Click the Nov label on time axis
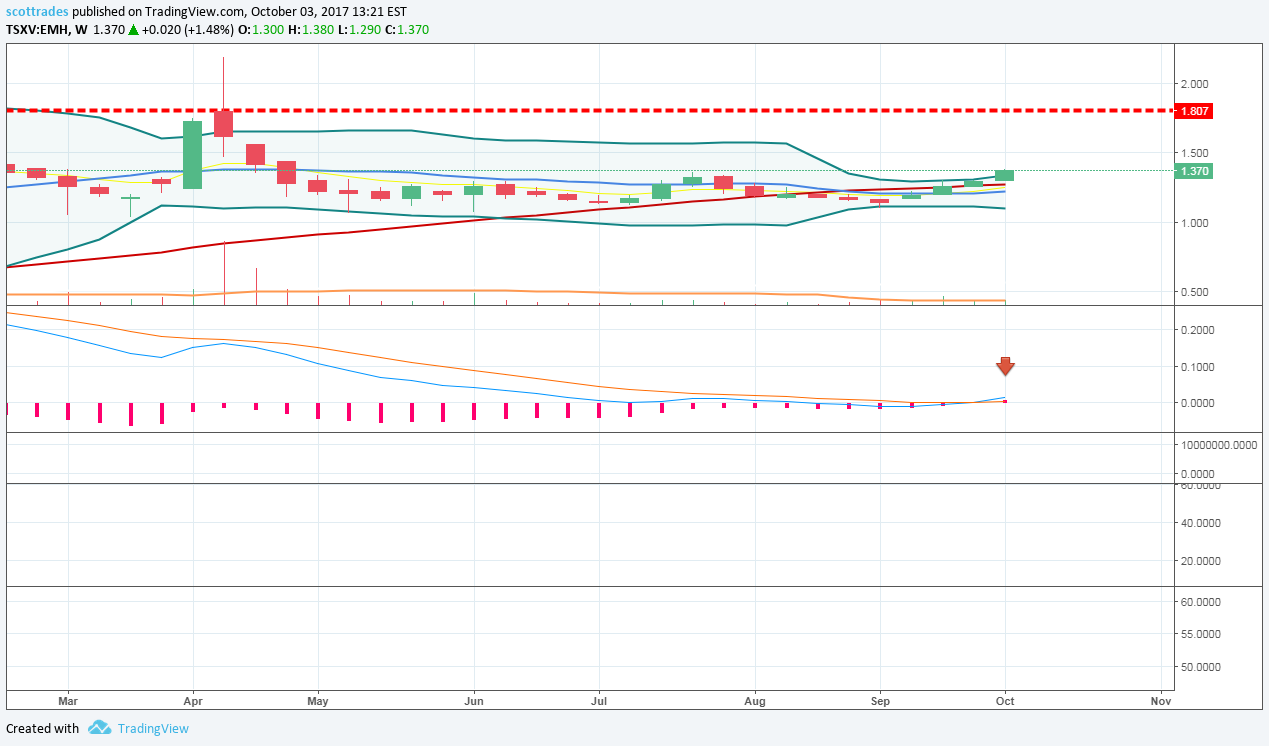 [x=1161, y=701]
